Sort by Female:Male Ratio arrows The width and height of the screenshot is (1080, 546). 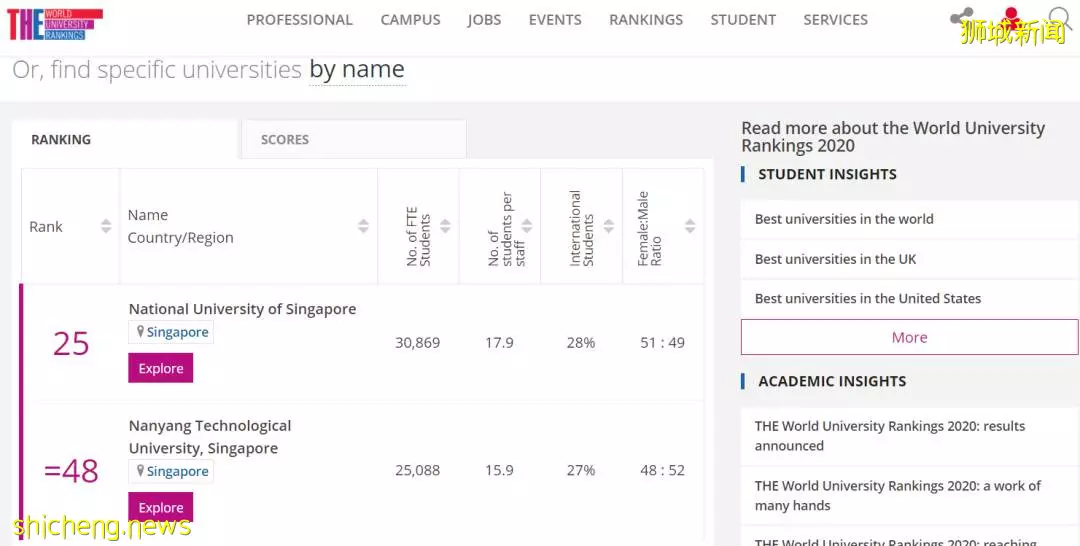pos(690,226)
